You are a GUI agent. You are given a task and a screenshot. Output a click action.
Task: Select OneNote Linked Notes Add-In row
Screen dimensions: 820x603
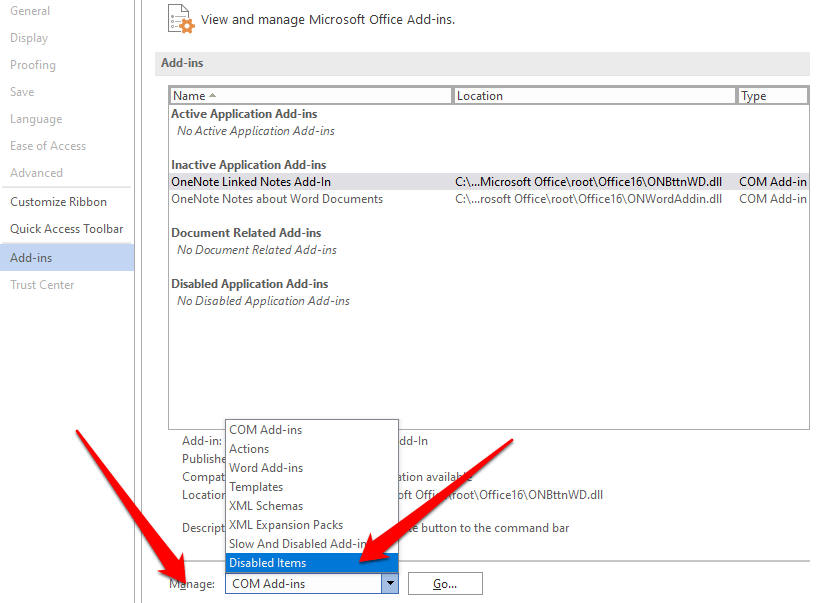[251, 182]
